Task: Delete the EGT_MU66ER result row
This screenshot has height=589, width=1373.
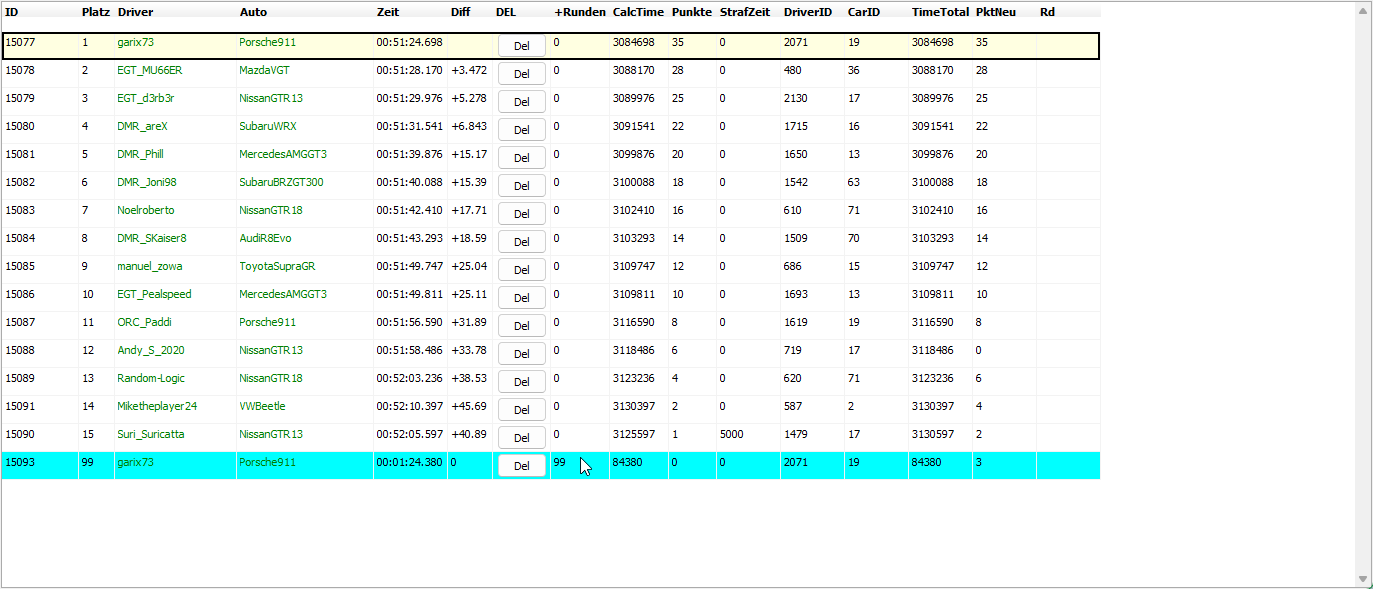Action: [x=521, y=74]
